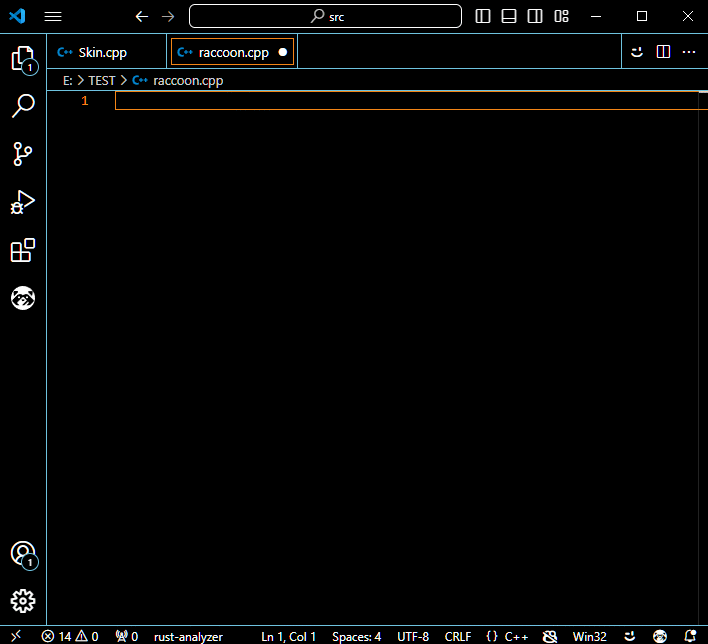Open the Source Control view

coord(22,153)
